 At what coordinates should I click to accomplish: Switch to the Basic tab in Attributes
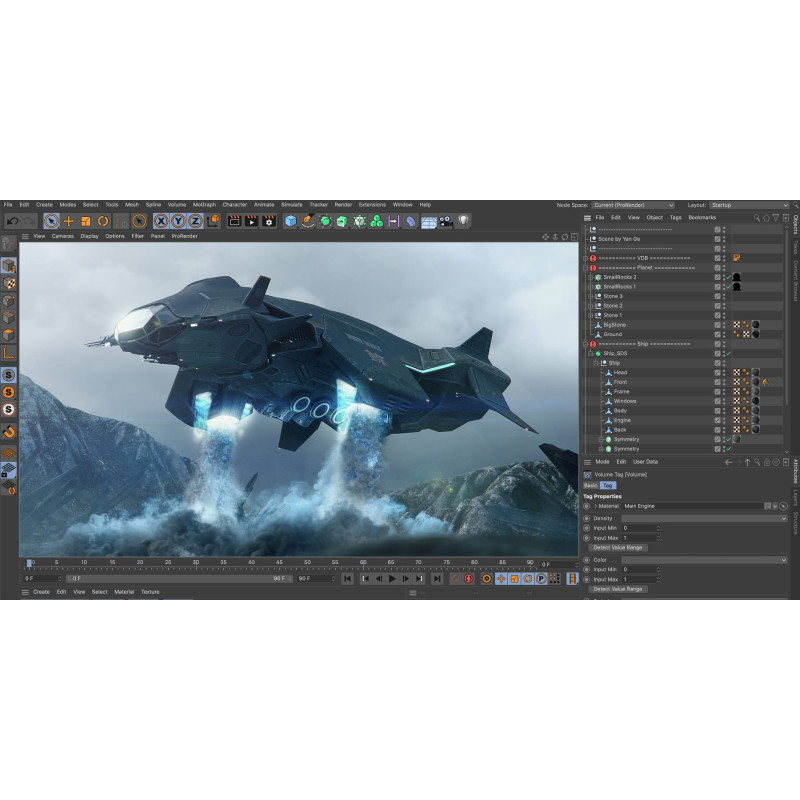590,485
